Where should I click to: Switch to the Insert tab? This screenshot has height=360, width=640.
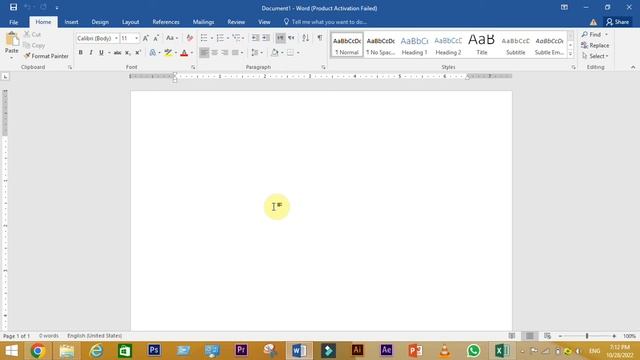pyautogui.click(x=71, y=22)
